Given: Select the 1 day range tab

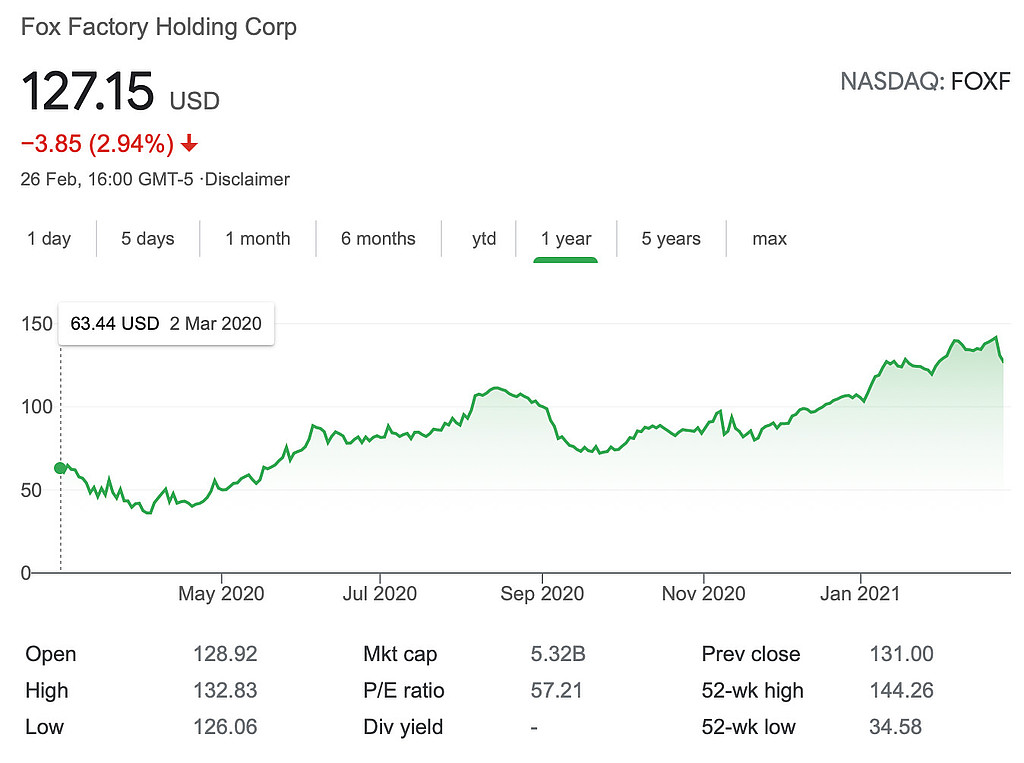Looking at the screenshot, I should tap(49, 239).
